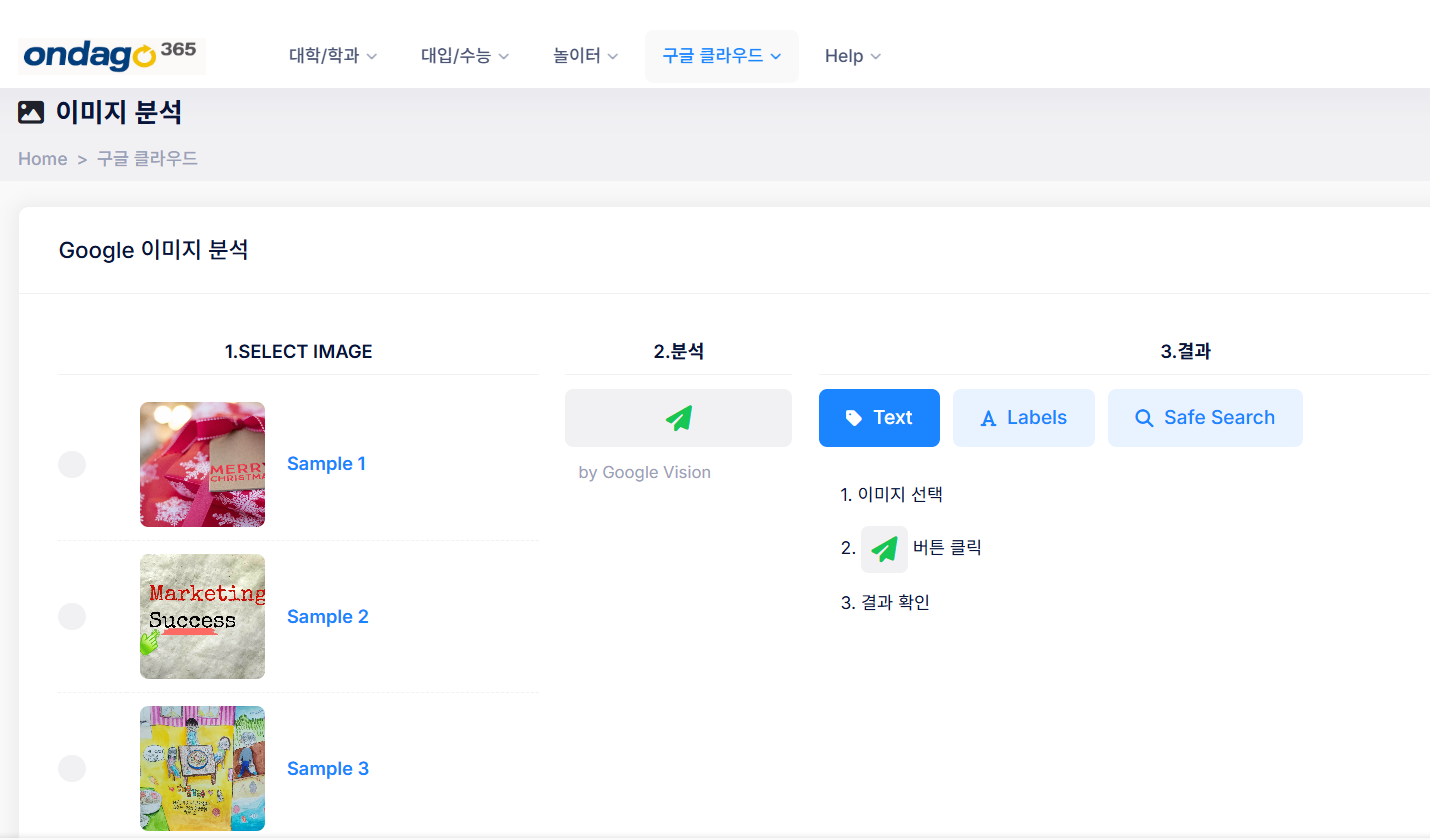Go to Home in the breadcrumb
The image size is (1430, 840).
43,159
